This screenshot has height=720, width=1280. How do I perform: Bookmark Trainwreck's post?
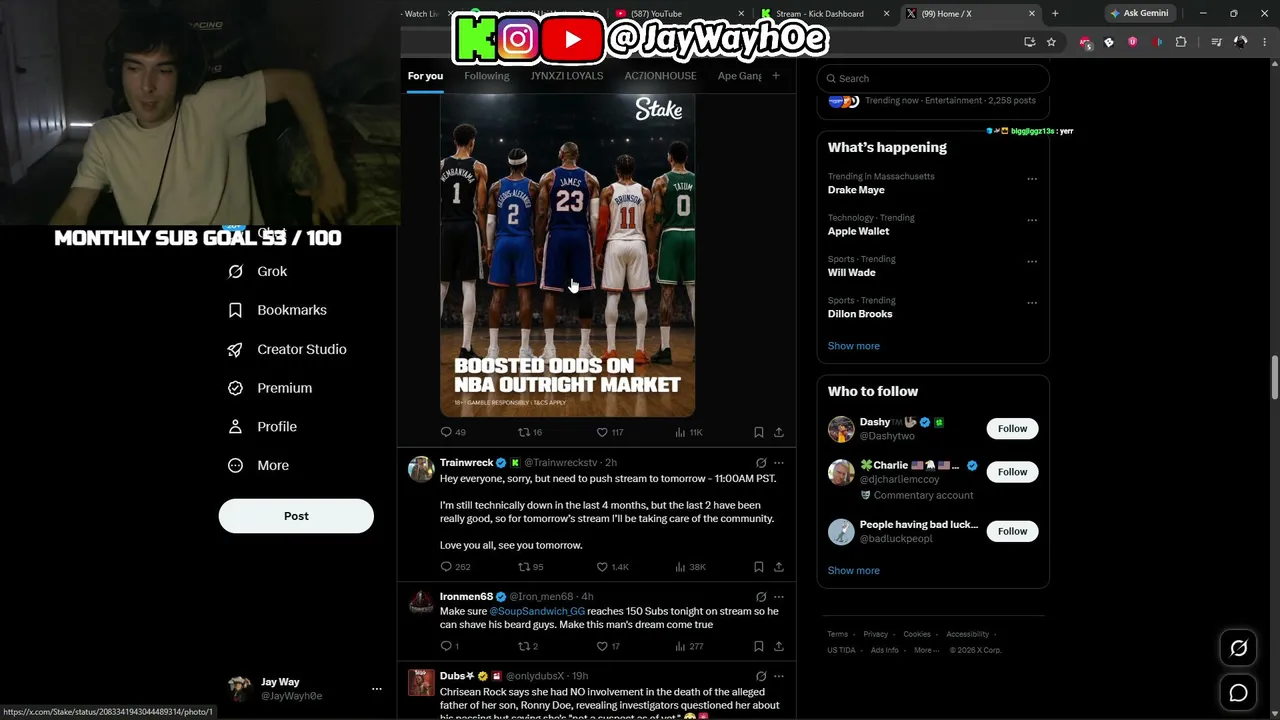click(x=759, y=567)
